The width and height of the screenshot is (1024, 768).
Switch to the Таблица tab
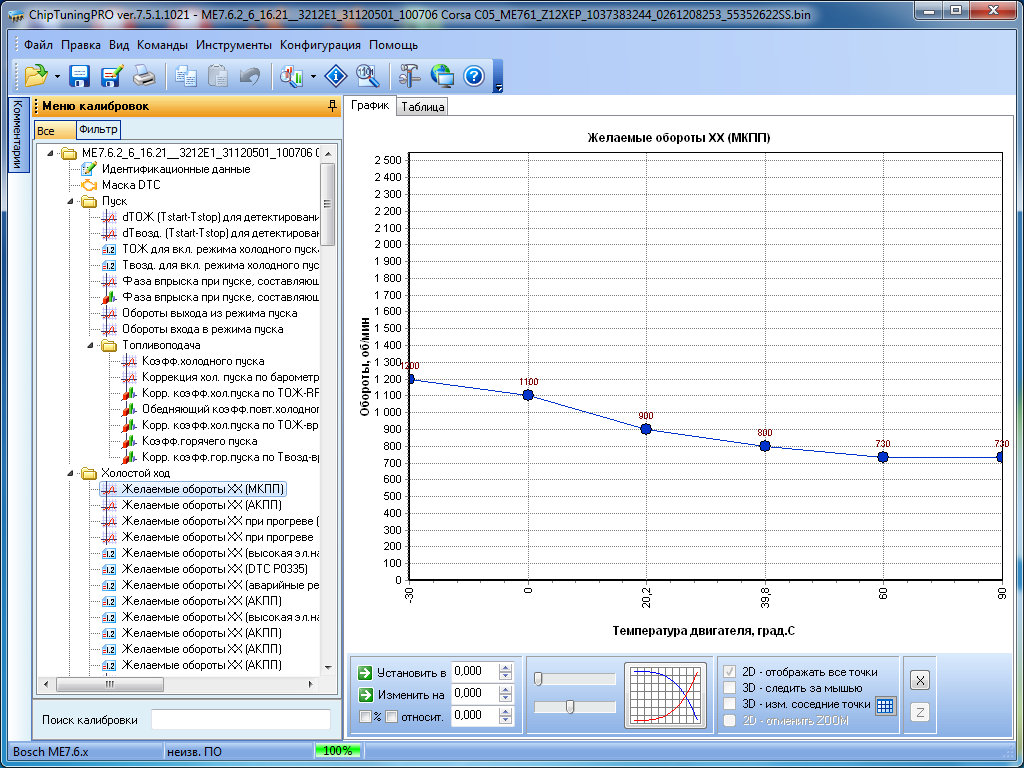point(422,107)
